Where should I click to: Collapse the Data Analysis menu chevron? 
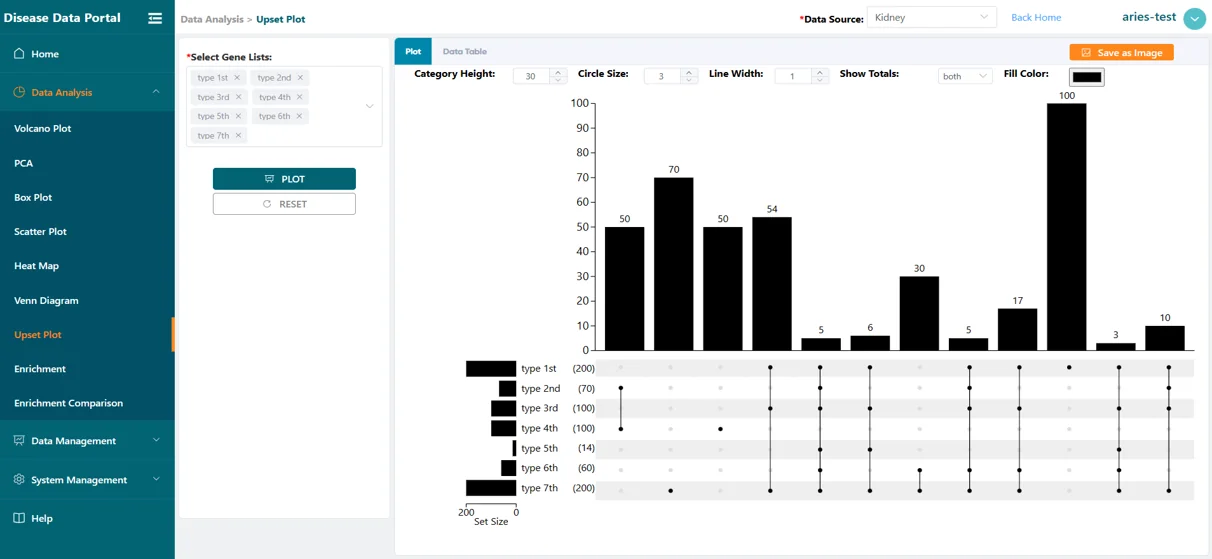pos(156,92)
